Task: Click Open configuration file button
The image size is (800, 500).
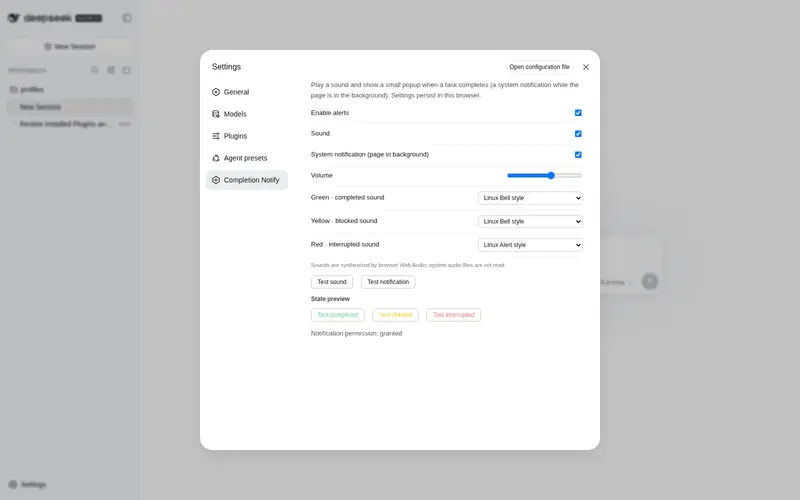Action: [x=539, y=67]
